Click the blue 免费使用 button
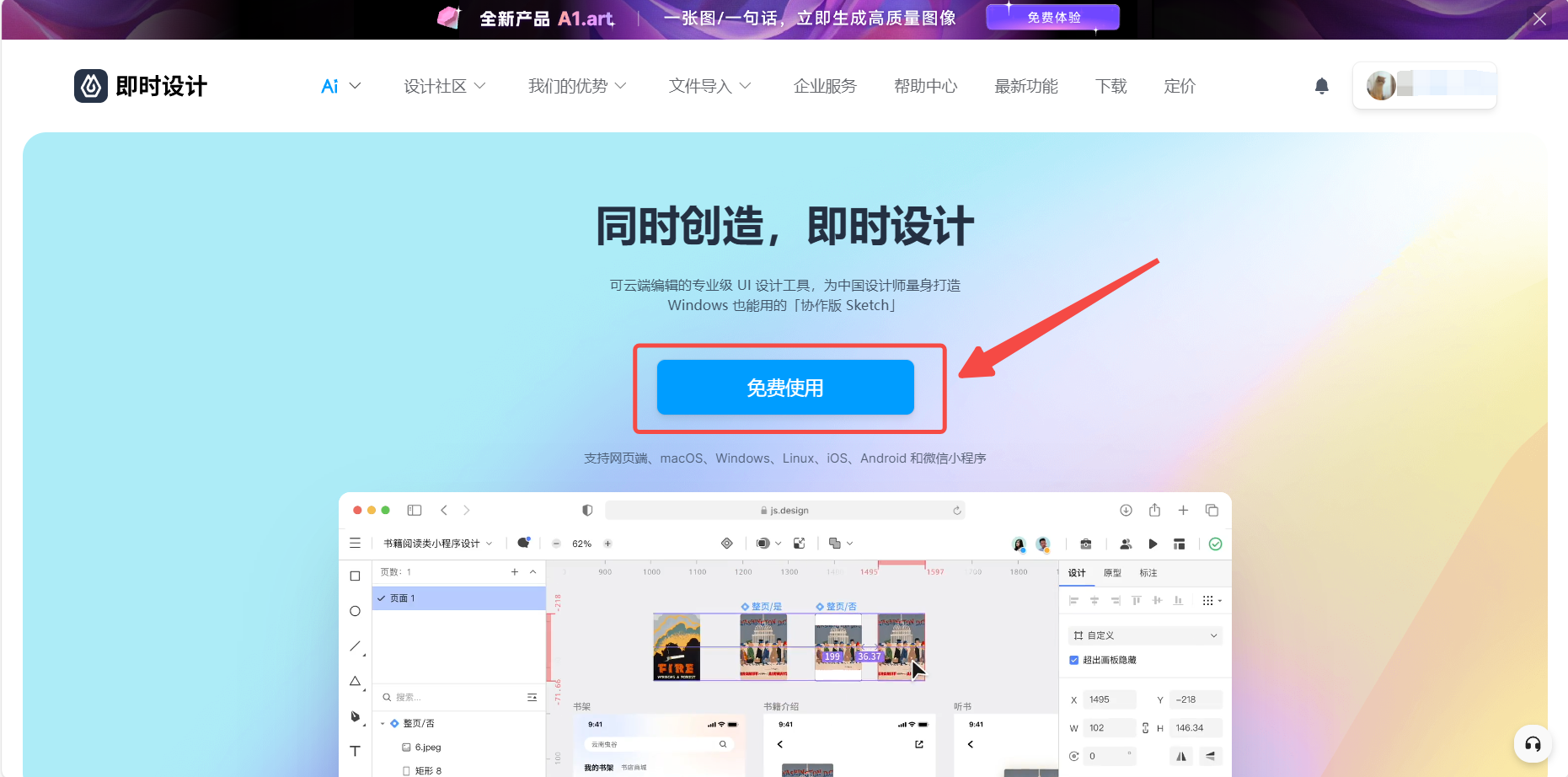1568x777 pixels. (785, 388)
